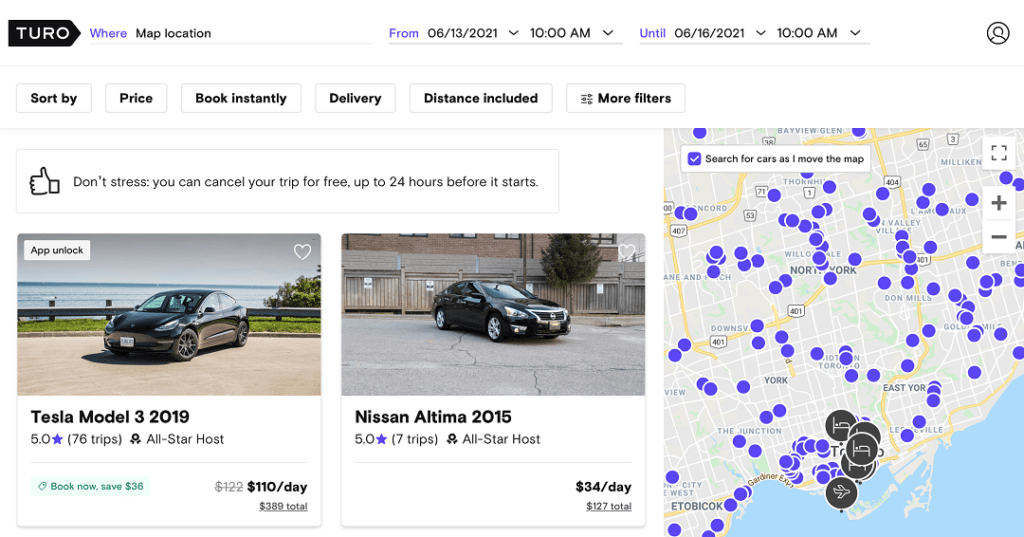Viewport: 1024px width, 537px height.
Task: Click the discount tag icon in Book now badge
Action: click(x=42, y=486)
